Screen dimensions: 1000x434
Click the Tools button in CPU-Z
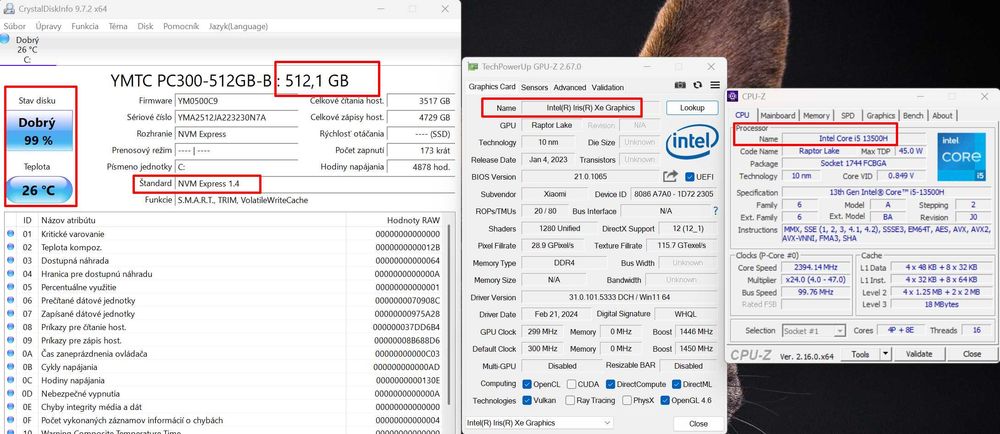click(860, 354)
